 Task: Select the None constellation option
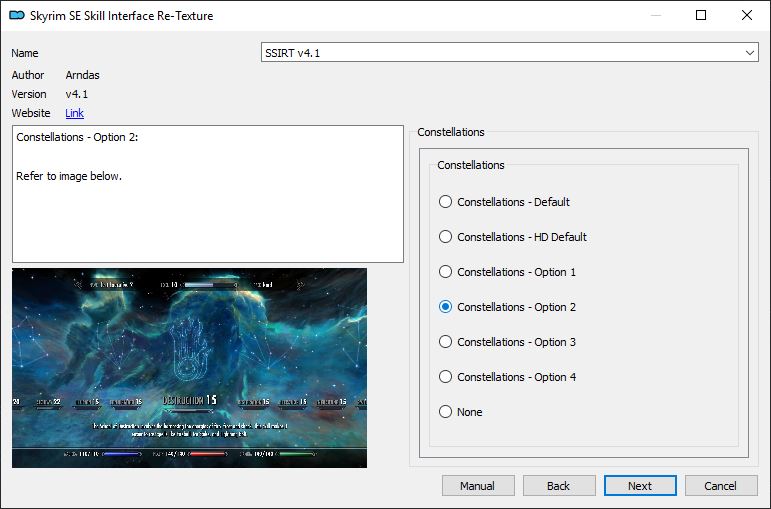tap(446, 412)
